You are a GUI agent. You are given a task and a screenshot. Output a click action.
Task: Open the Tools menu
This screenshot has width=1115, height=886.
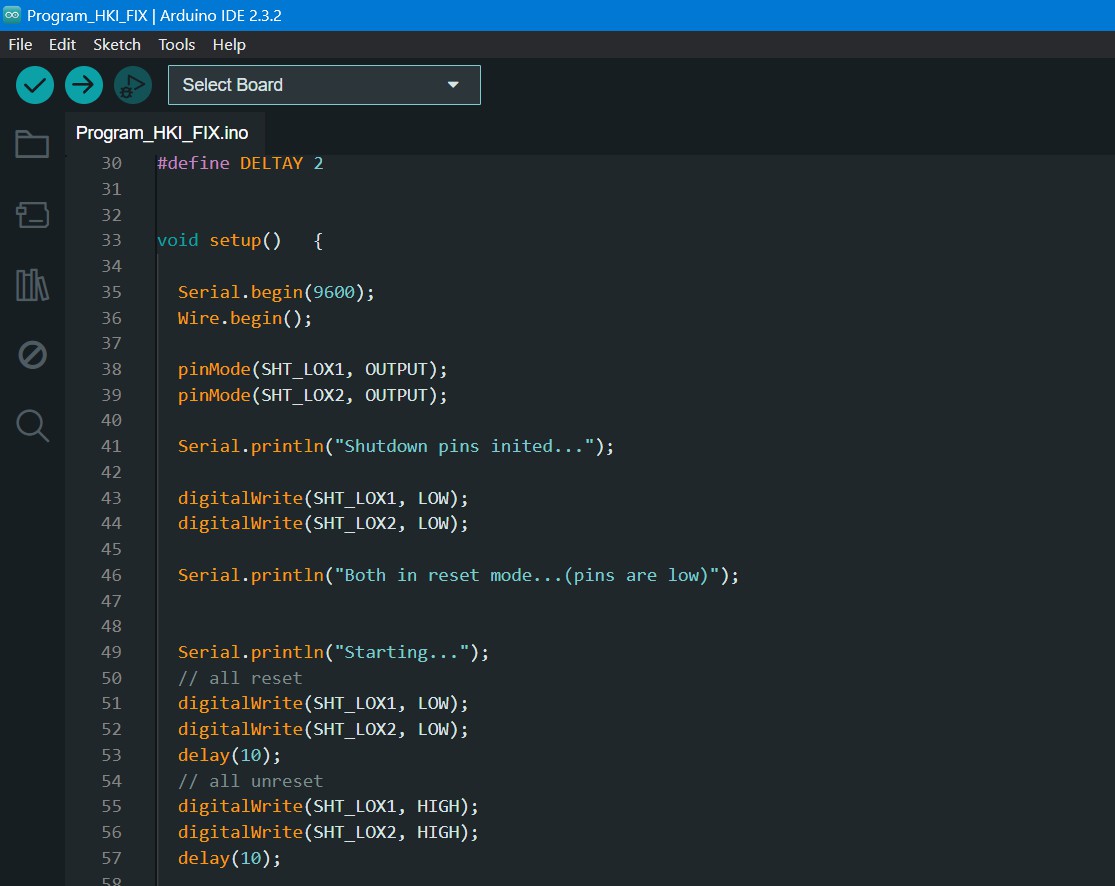coord(177,45)
